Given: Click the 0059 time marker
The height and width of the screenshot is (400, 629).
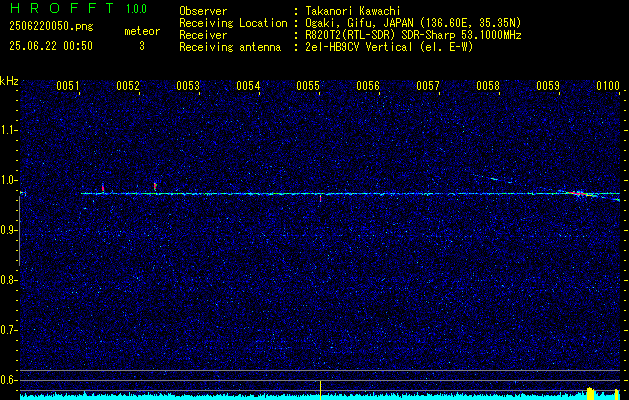Looking at the screenshot, I should click(x=547, y=85).
